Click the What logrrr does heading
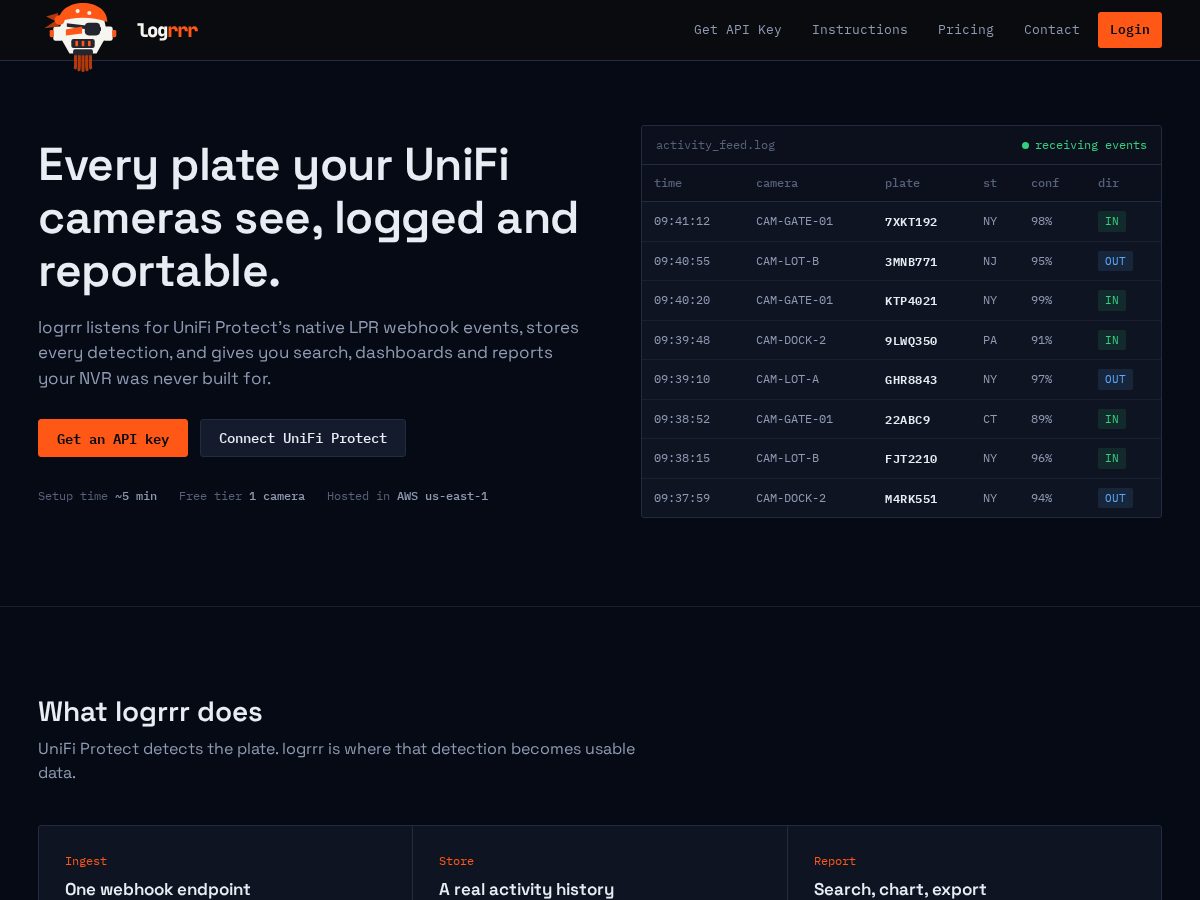Screen dimensions: 1200x900 pos(150,712)
